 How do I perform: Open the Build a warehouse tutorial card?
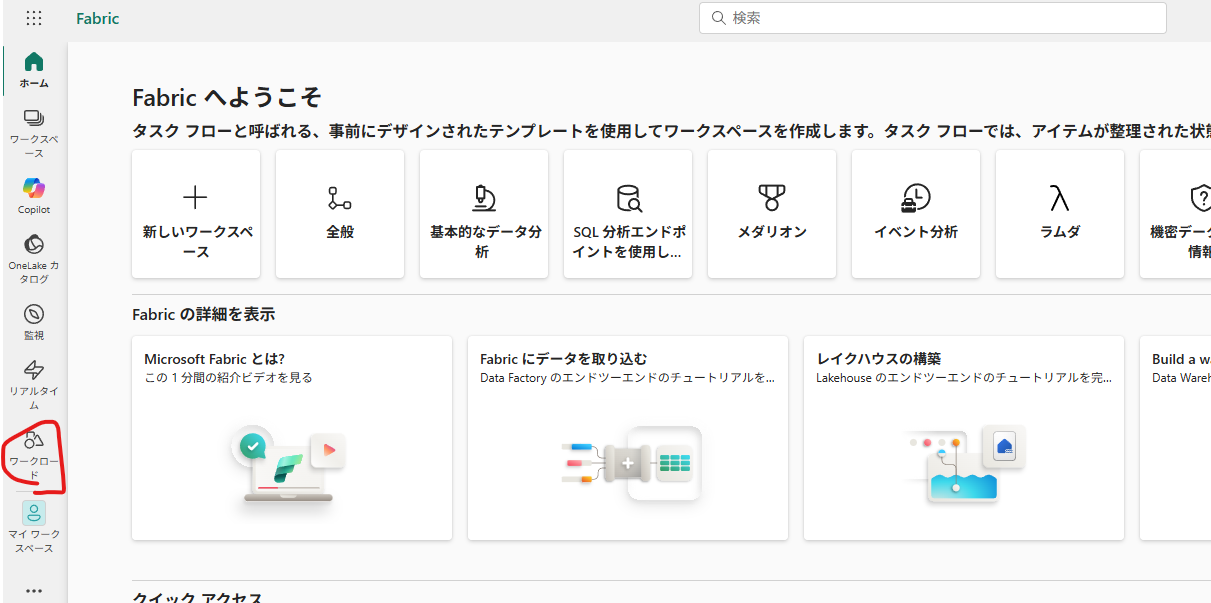(x=1176, y=438)
